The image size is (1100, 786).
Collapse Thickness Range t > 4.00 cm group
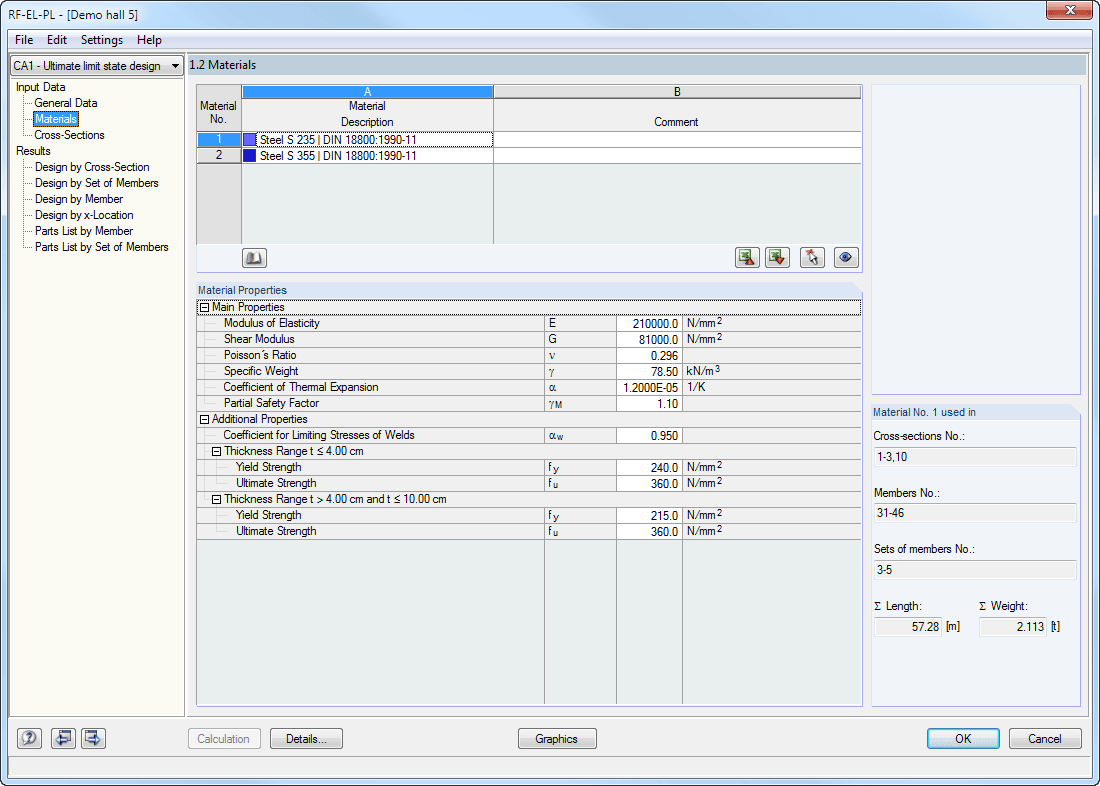(x=216, y=500)
